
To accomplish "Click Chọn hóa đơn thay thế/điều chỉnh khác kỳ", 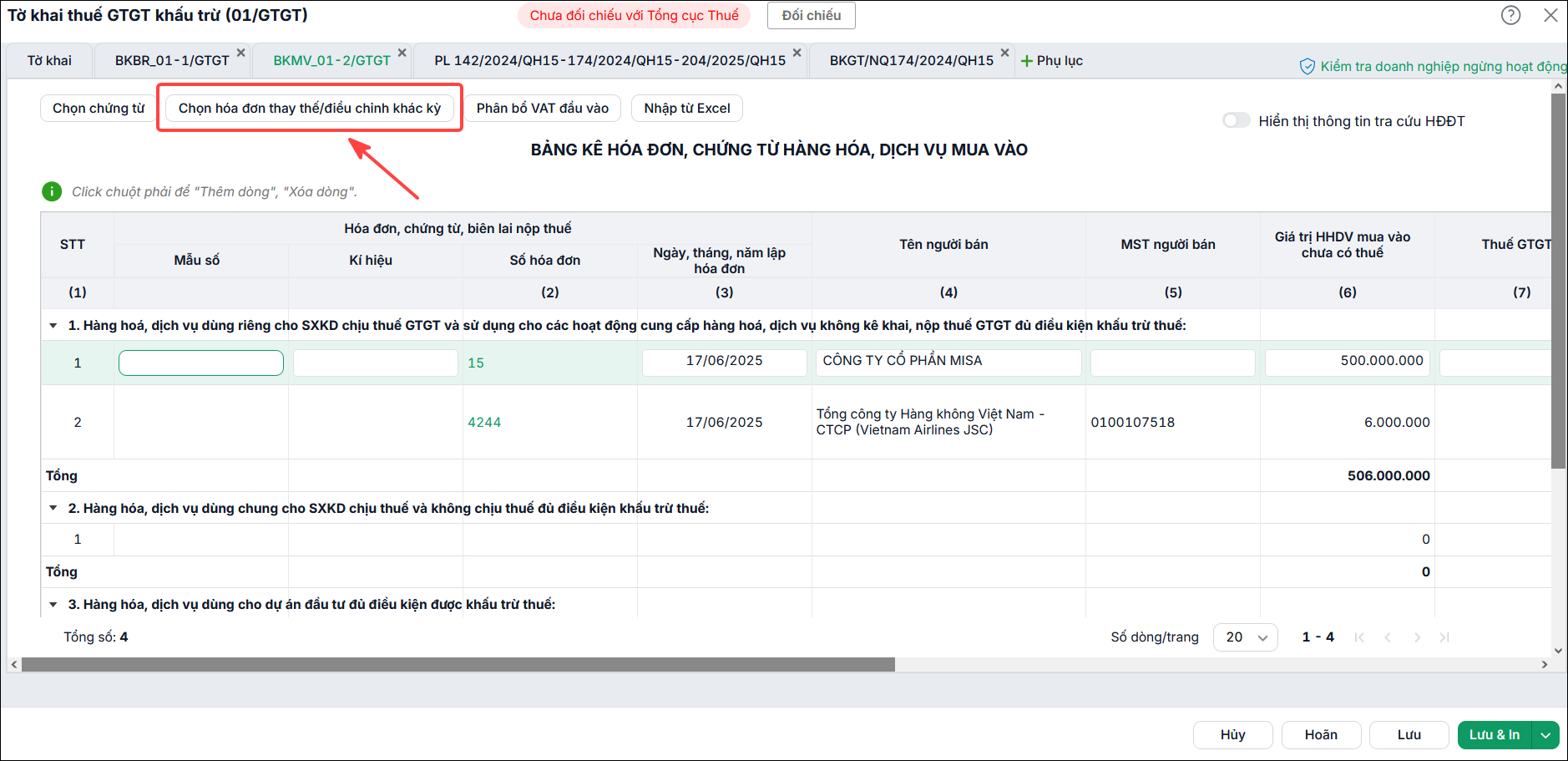I will click(310, 109).
